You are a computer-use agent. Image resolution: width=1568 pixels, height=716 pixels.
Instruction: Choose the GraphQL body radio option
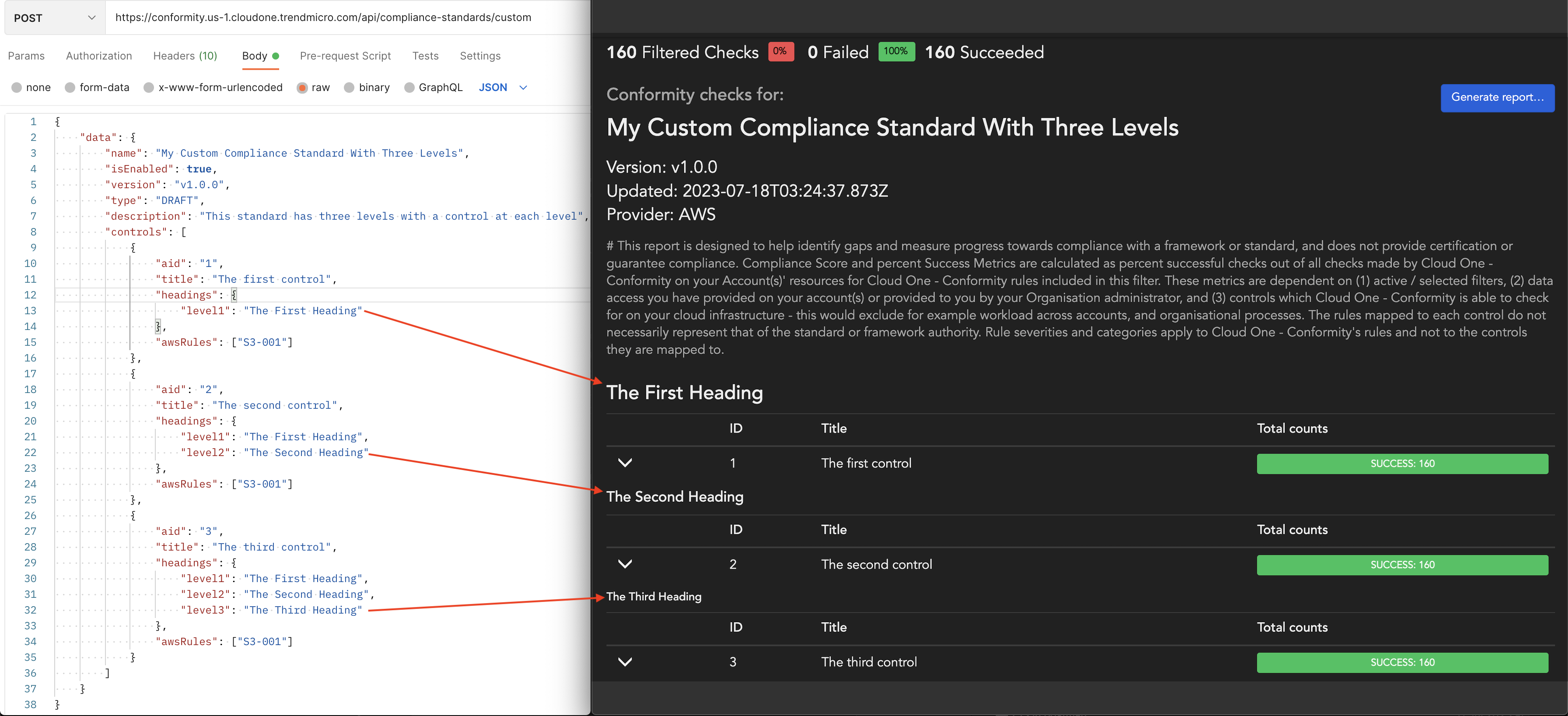pyautogui.click(x=409, y=88)
